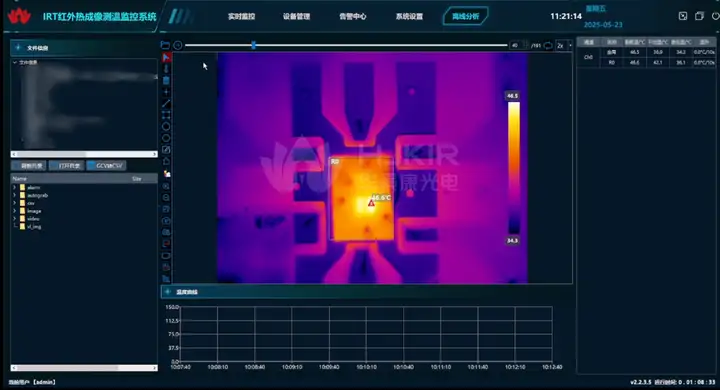Click the monitor screen icon in the side toolbar
This screenshot has height=390, width=720.
click(x=166, y=256)
